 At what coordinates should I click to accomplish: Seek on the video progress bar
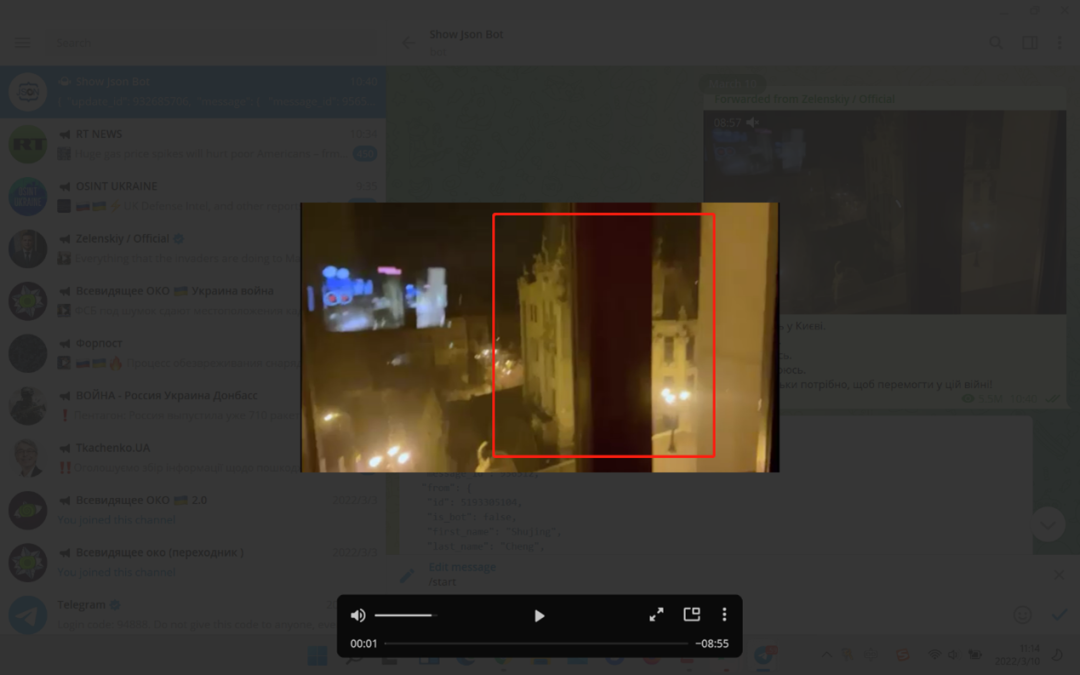536,644
